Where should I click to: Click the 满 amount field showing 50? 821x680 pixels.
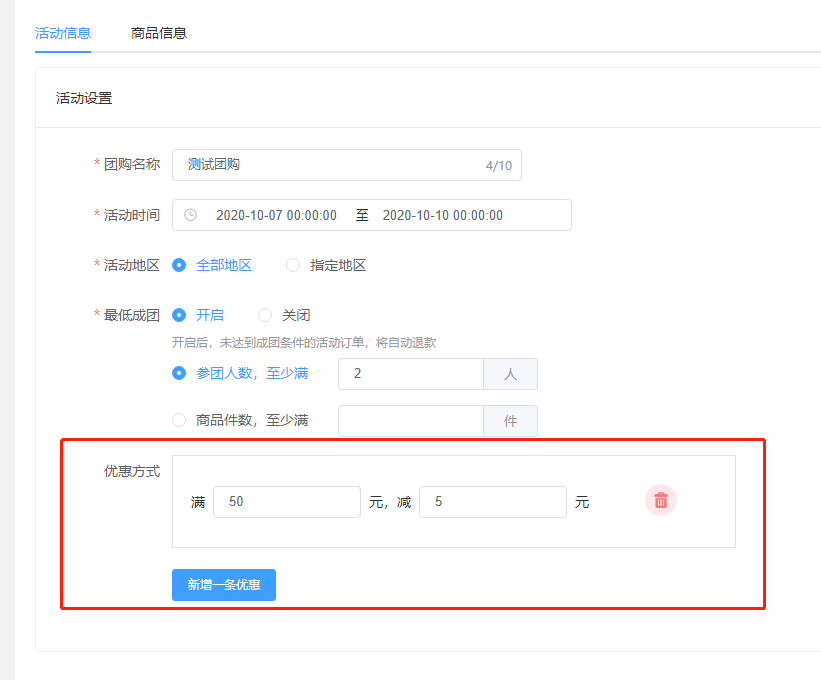(x=287, y=502)
